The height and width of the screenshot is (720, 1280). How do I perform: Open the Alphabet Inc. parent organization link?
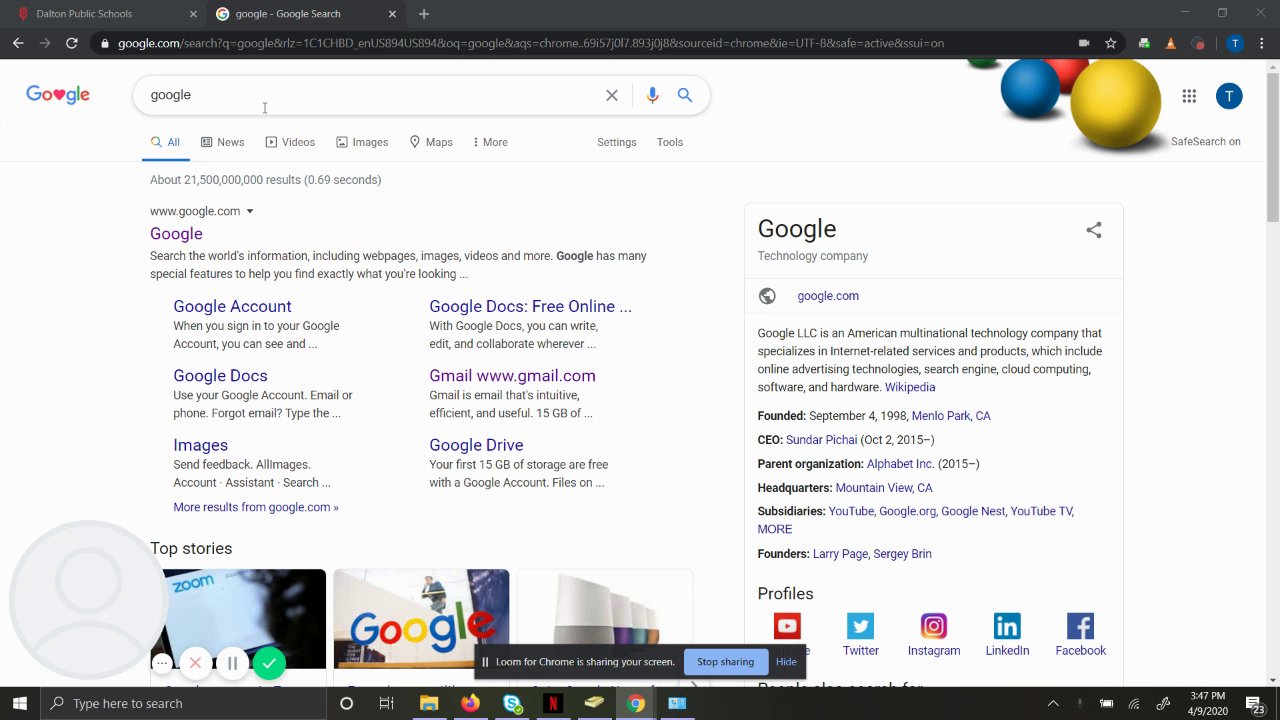tap(900, 464)
